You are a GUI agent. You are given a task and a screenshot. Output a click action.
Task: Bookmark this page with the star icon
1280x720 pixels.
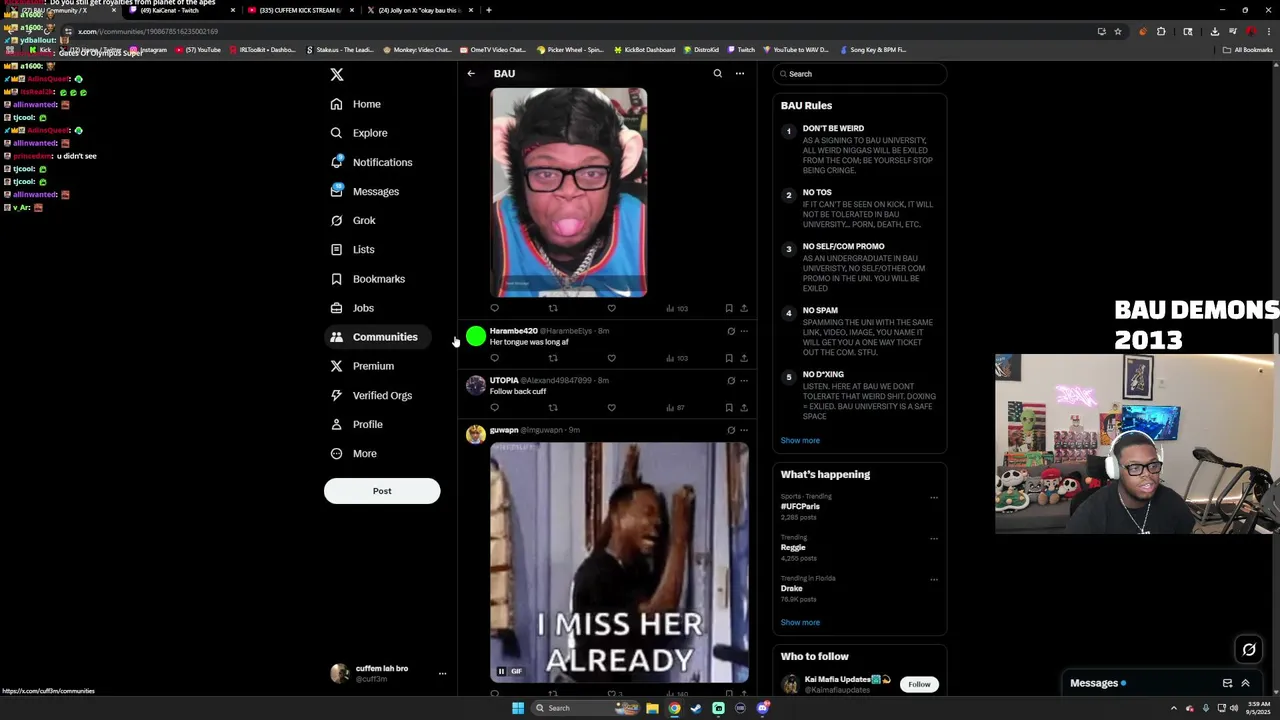click(x=1118, y=31)
